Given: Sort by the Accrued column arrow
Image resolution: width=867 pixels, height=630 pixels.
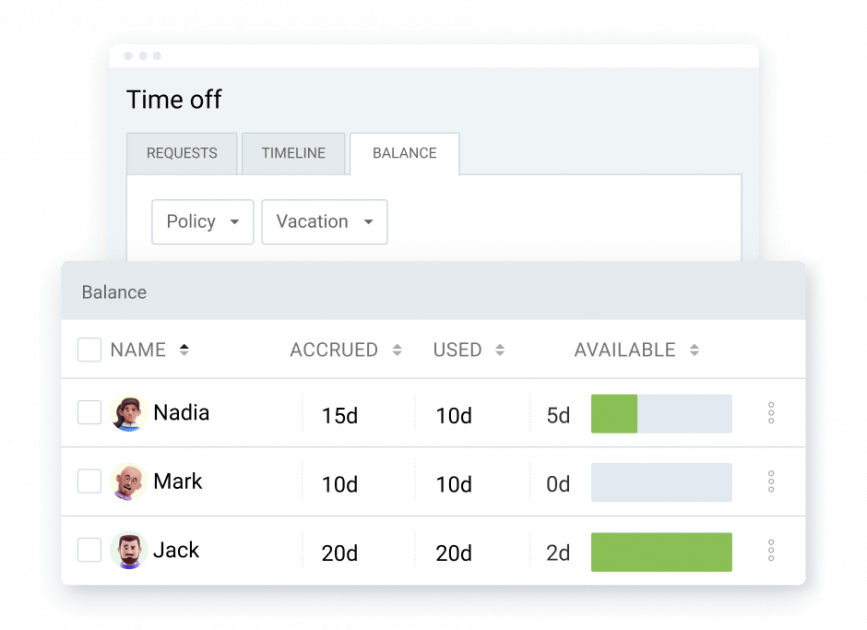Looking at the screenshot, I should [x=397, y=350].
